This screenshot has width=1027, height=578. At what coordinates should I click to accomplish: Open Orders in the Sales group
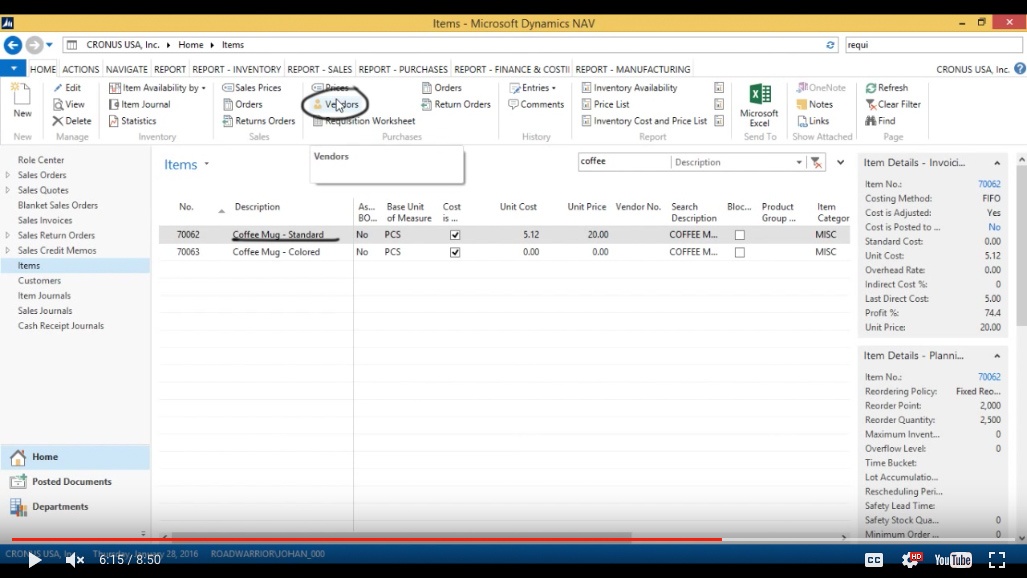[242, 104]
